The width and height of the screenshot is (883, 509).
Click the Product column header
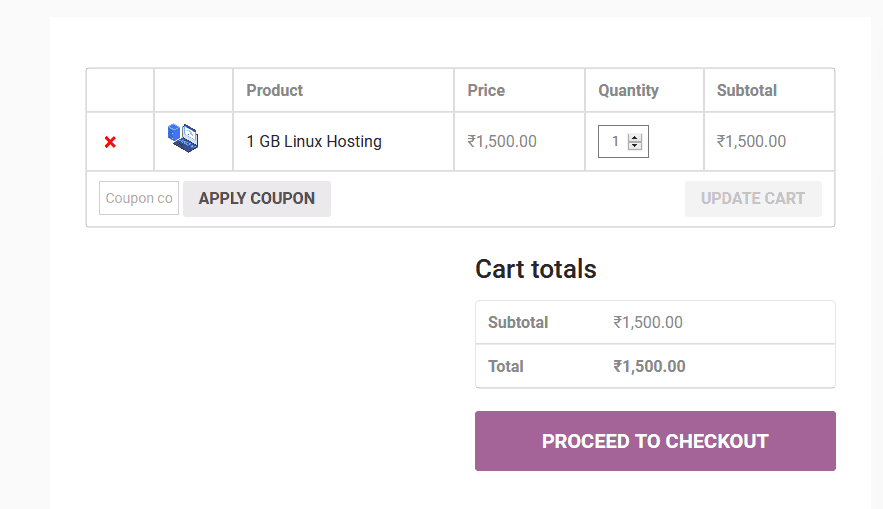click(275, 90)
